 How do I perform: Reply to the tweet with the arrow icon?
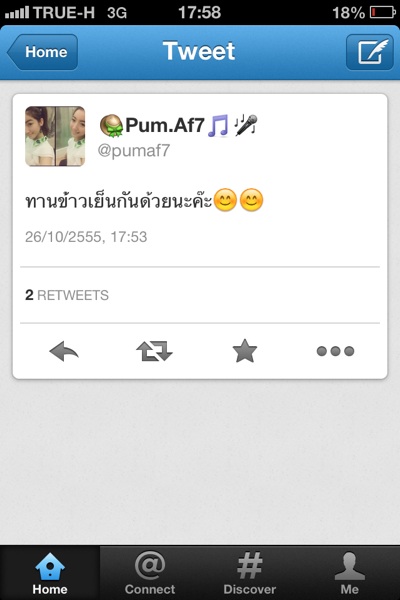(x=64, y=351)
